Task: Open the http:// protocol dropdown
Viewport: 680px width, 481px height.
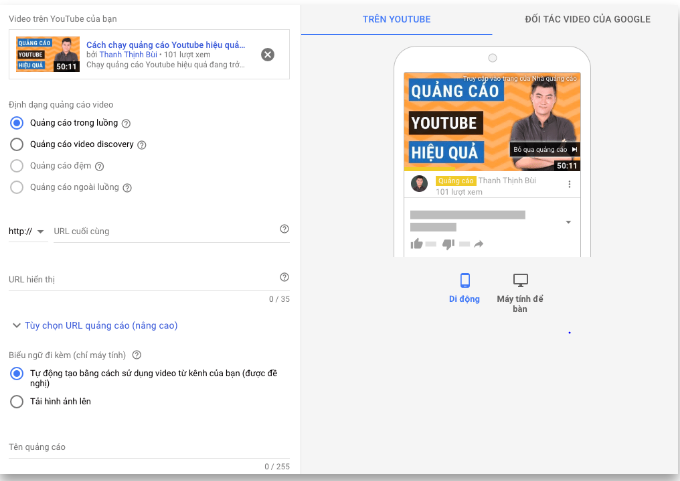Action: (26, 231)
